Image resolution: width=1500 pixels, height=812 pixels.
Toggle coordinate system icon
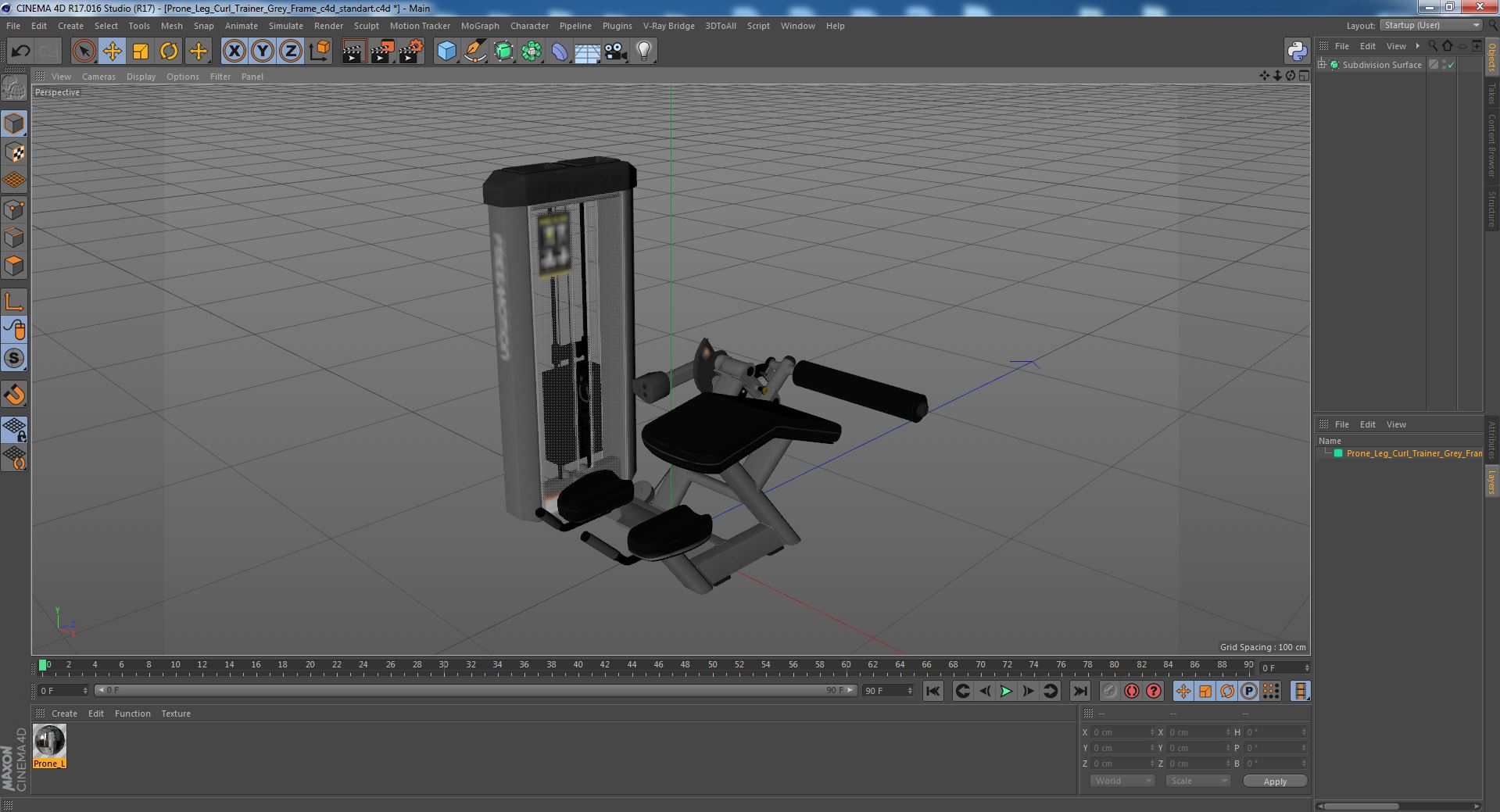point(319,52)
